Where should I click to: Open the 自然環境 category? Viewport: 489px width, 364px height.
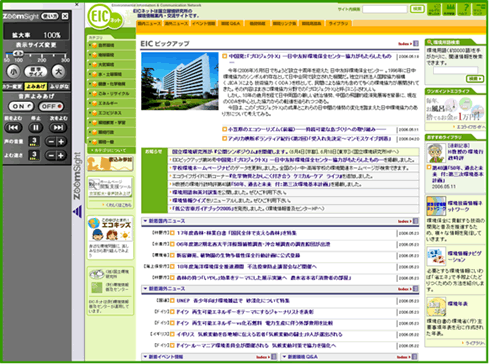(111, 45)
